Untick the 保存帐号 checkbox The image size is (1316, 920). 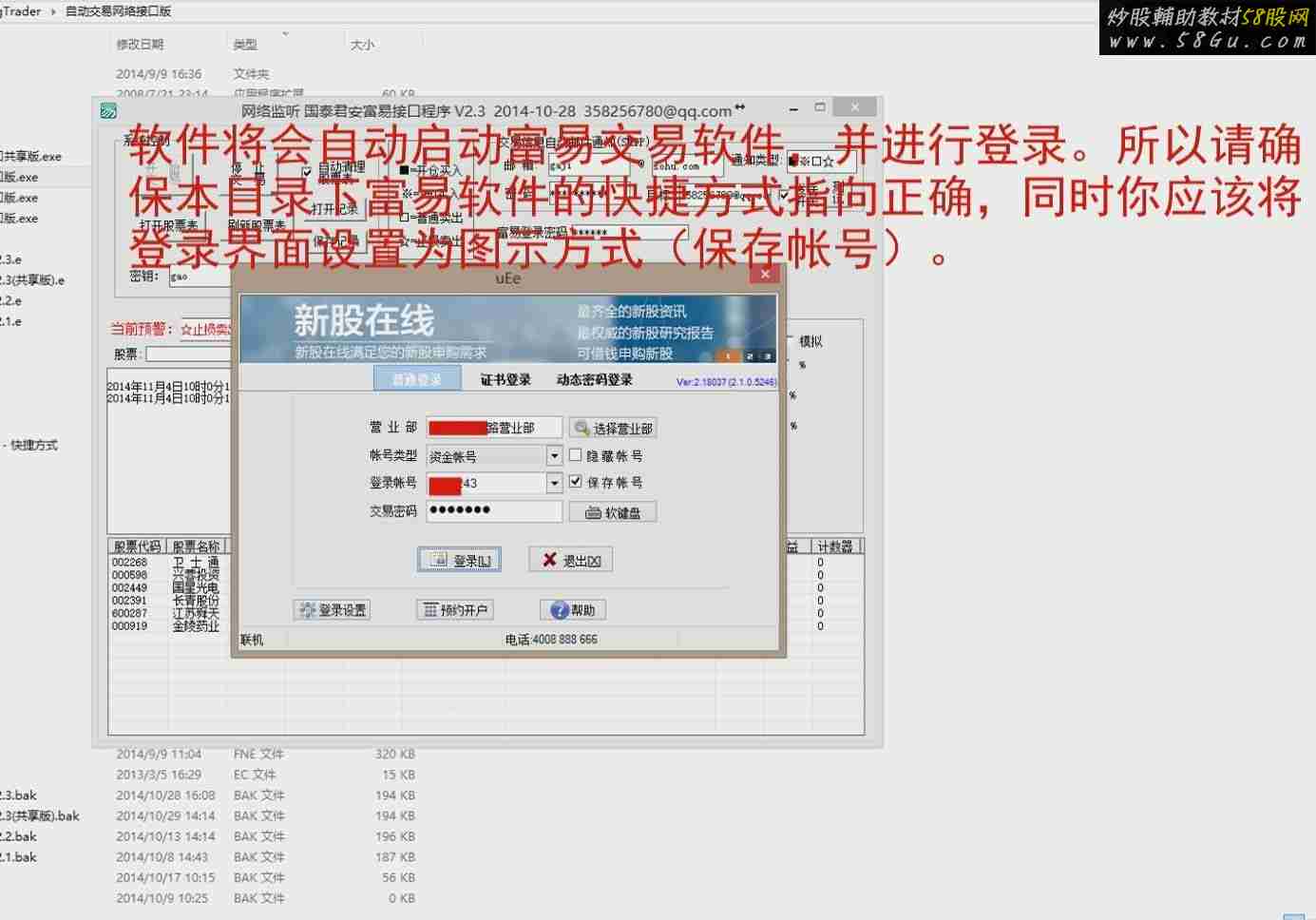pyautogui.click(x=576, y=482)
